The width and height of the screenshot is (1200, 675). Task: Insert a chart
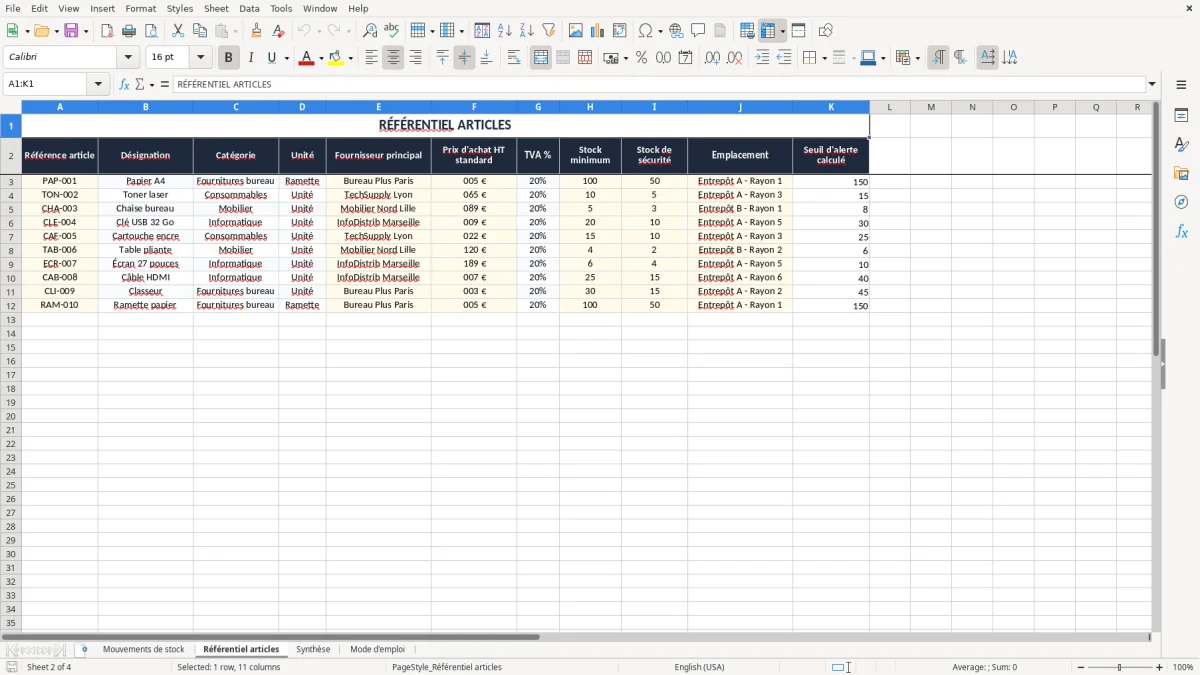tap(598, 31)
